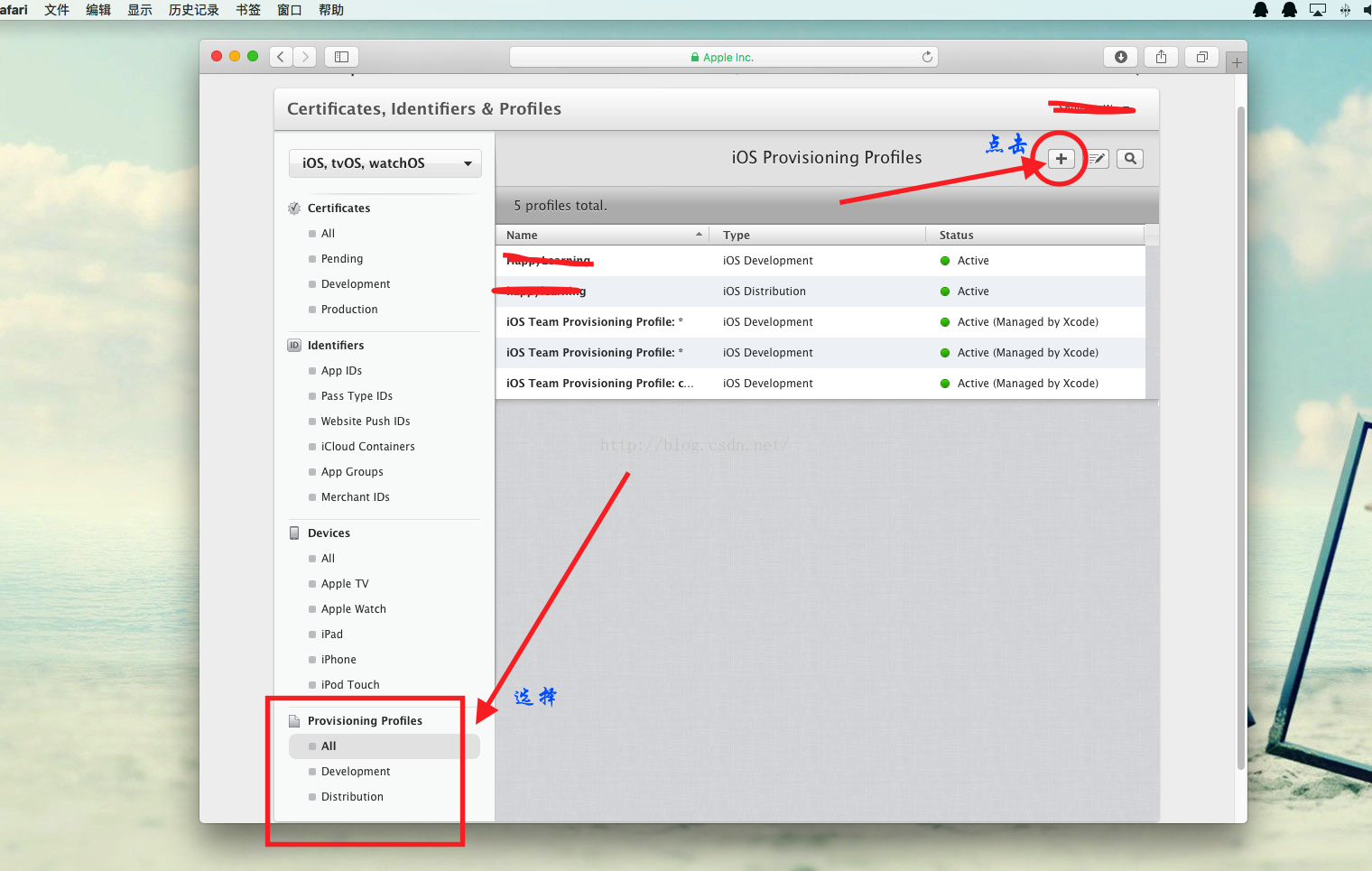
Task: Click the Certificates section icon
Action: coord(294,208)
